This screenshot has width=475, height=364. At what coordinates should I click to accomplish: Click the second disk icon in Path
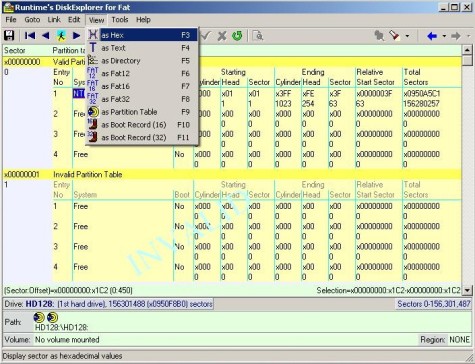coord(52,317)
